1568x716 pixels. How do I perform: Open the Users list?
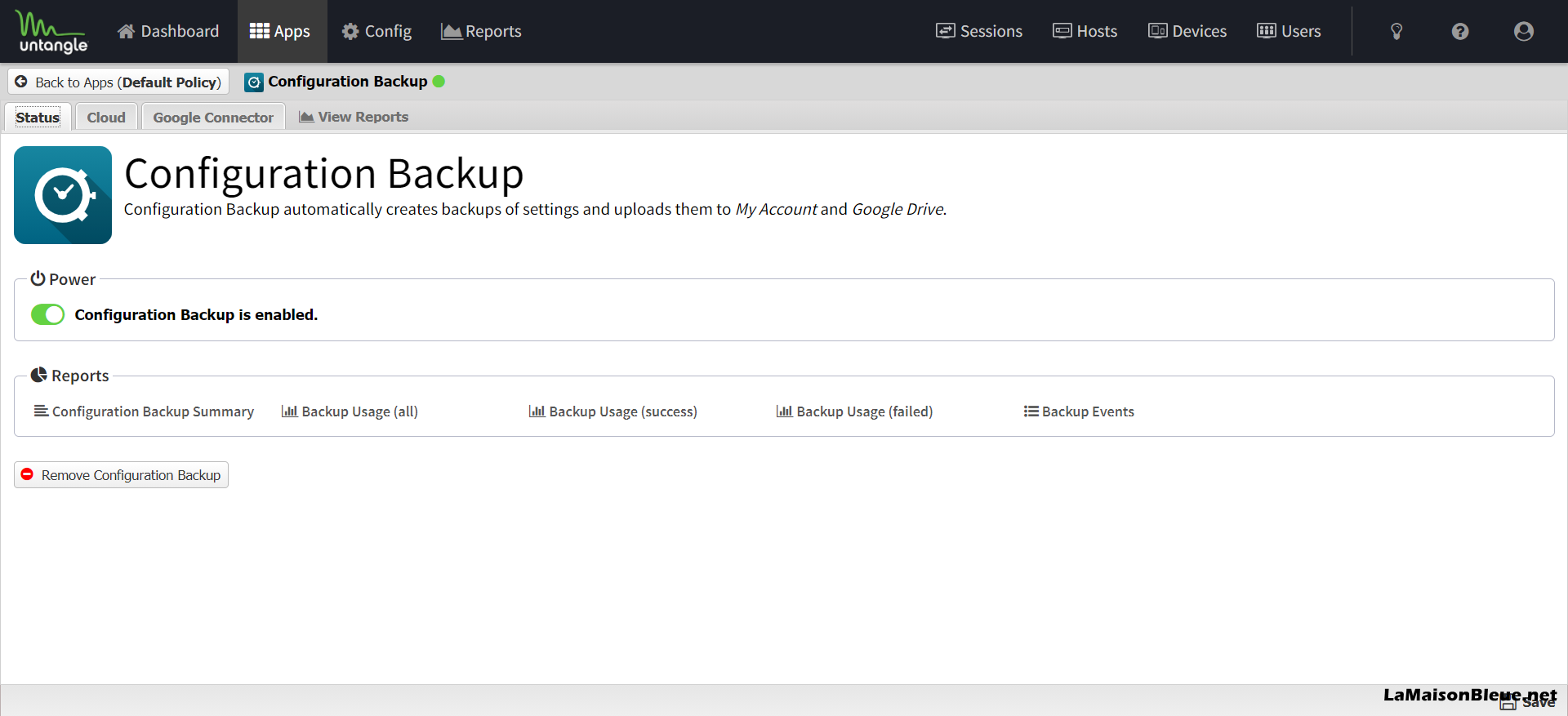[1289, 31]
